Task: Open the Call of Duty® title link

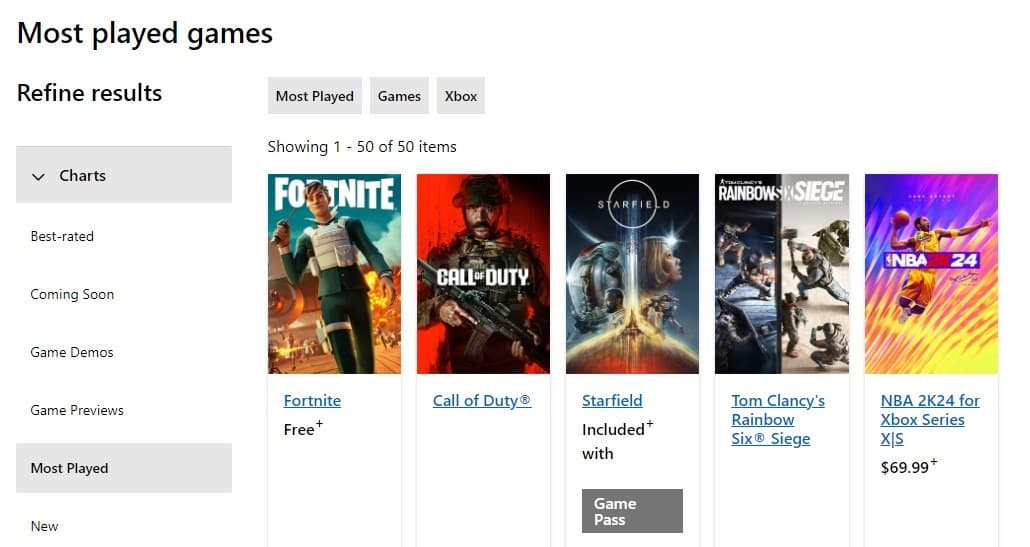Action: [482, 401]
